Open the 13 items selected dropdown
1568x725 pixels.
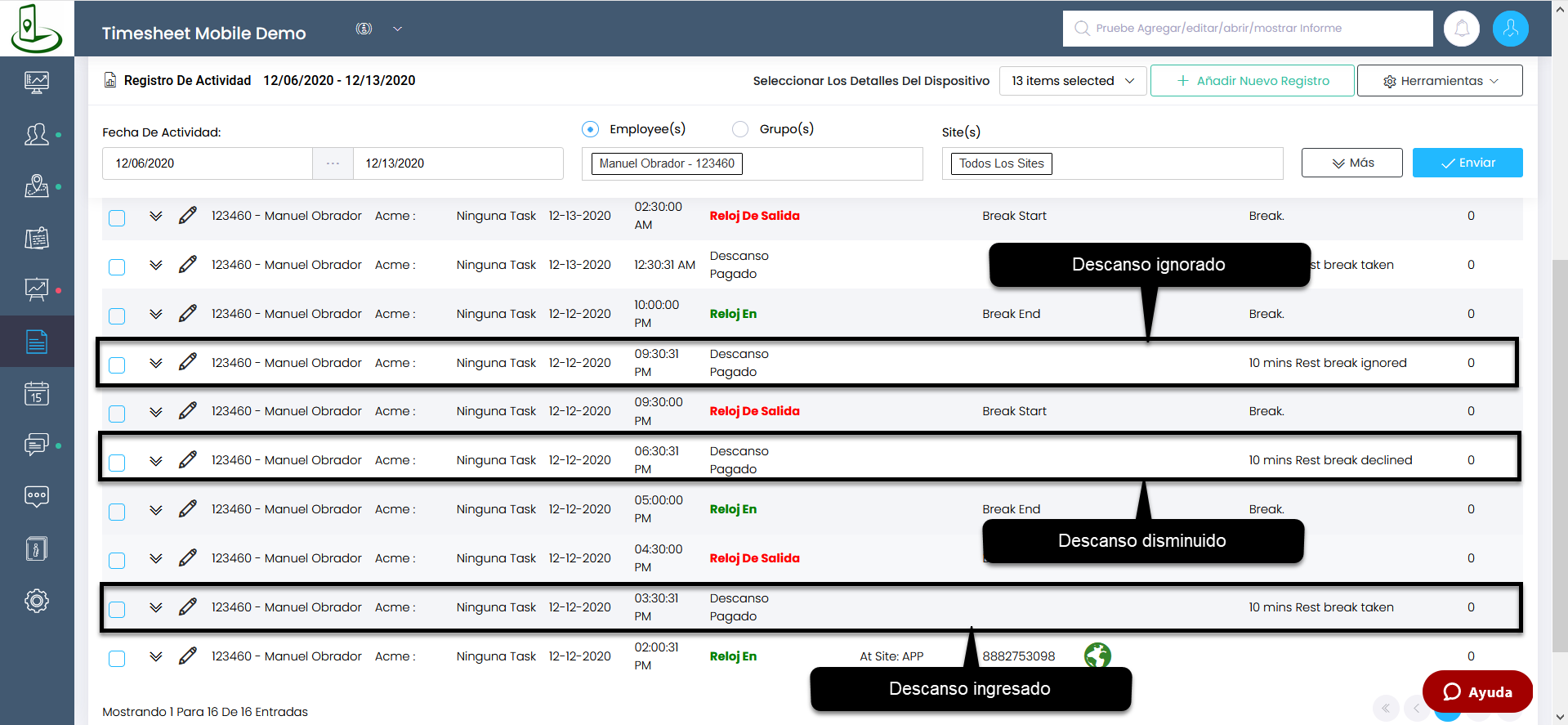[x=1072, y=81]
